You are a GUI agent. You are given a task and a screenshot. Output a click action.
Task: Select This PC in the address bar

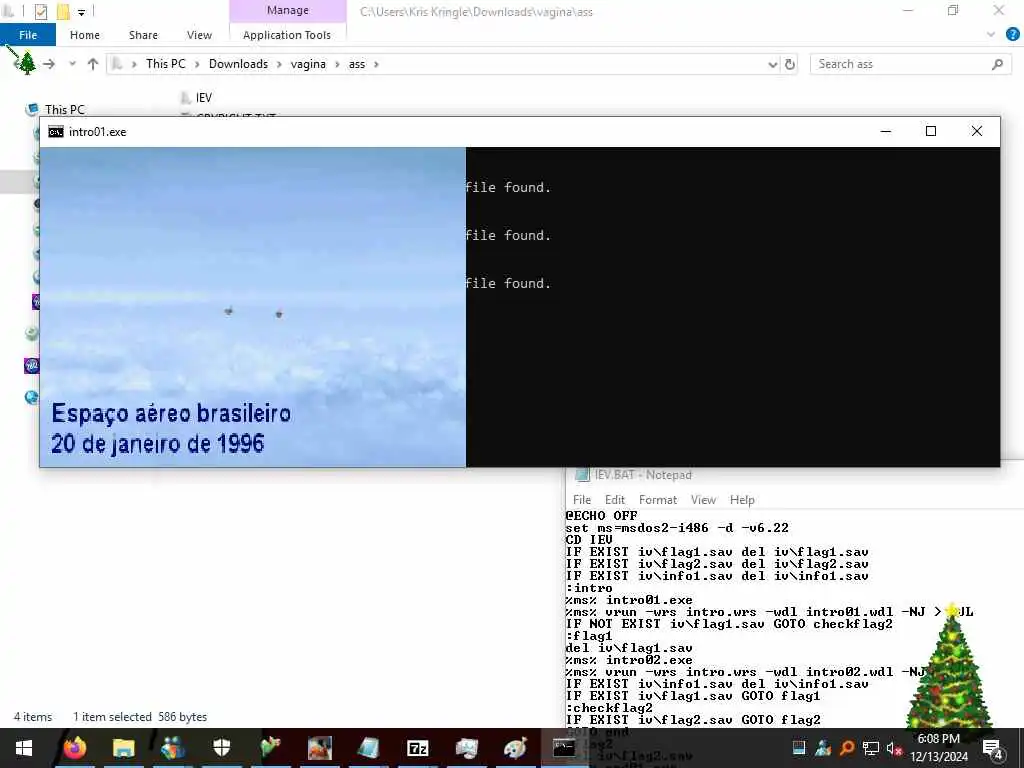pyautogui.click(x=165, y=64)
